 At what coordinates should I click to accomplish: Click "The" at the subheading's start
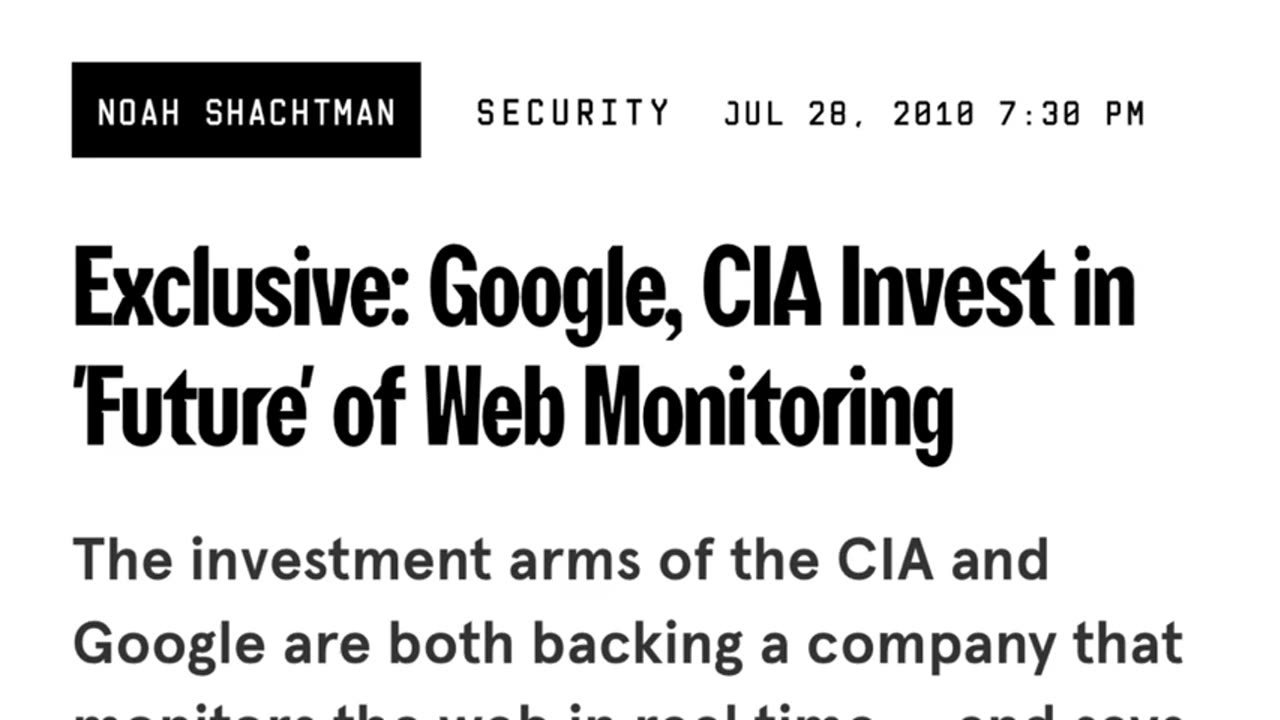pyautogui.click(x=123, y=560)
